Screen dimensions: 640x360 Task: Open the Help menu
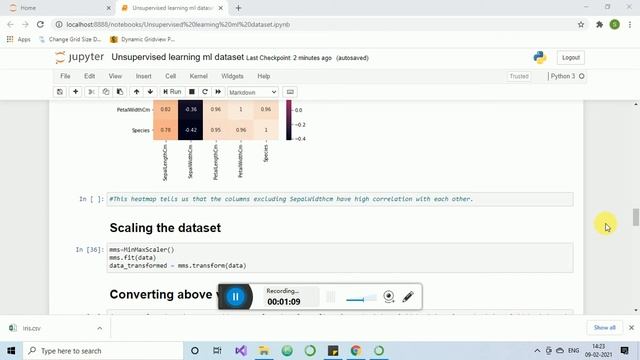[x=264, y=76]
